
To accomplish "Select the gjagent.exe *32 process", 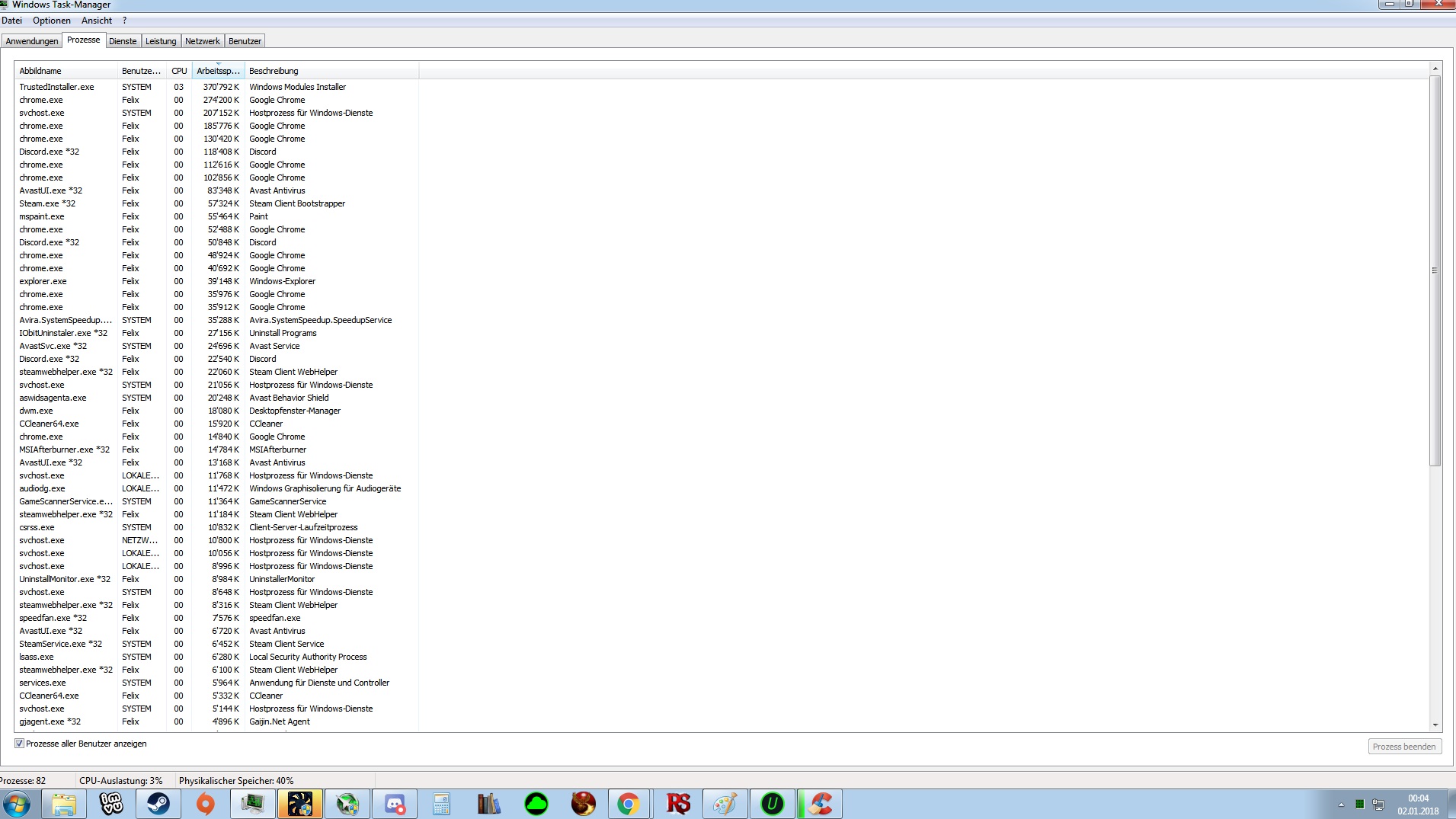I will click(x=216, y=721).
